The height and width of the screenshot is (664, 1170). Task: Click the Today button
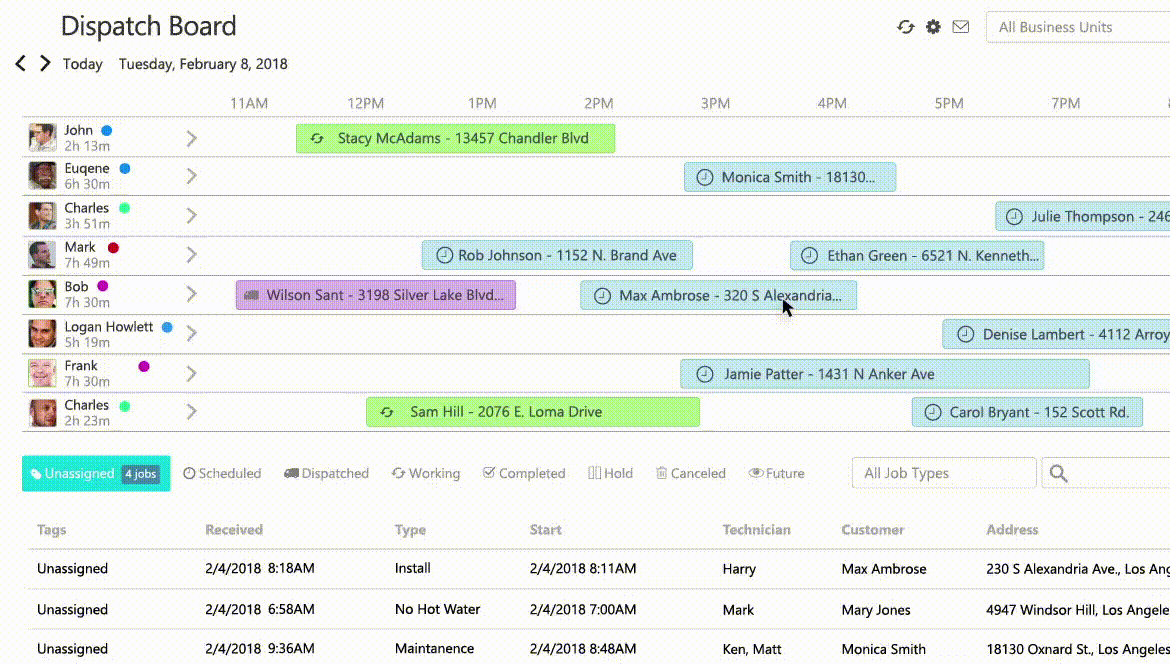coord(82,63)
